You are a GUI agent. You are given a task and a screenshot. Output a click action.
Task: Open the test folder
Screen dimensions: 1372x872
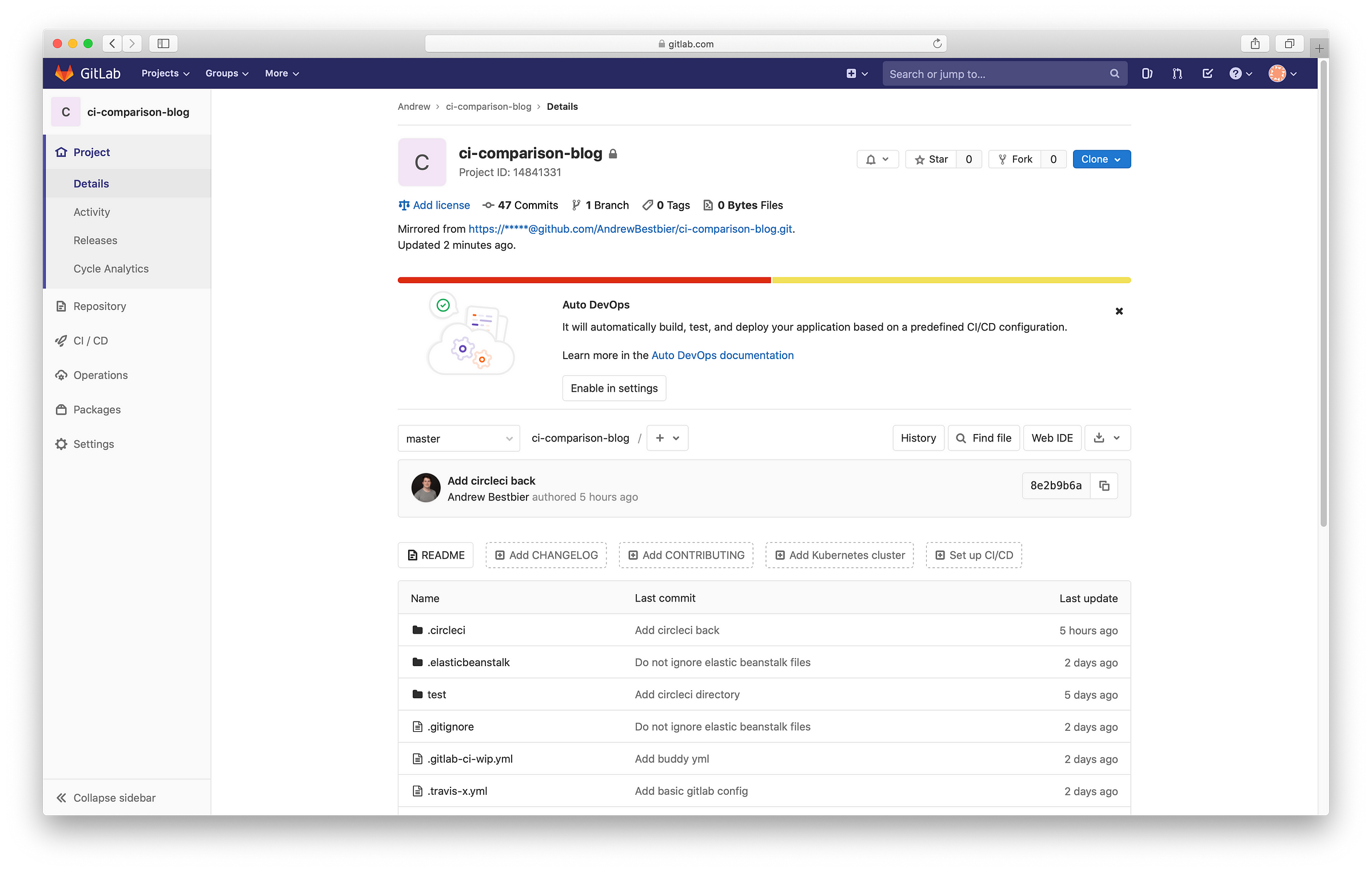click(436, 694)
